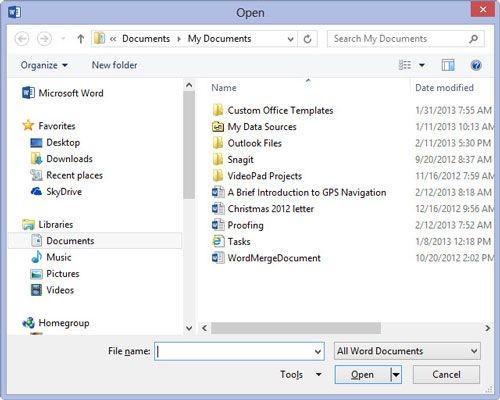
Task: Open the Tools menu
Action: (x=300, y=375)
